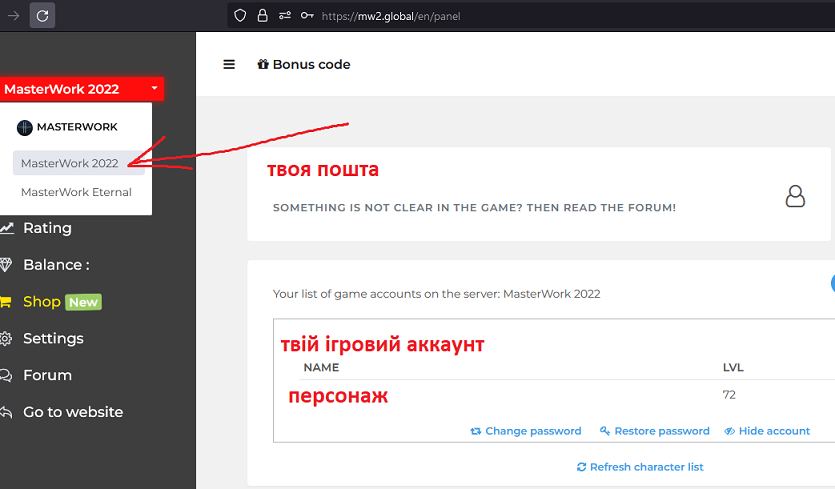Click the Forum chat bubbles icon
Screen dimensions: 835x489
[x=6, y=376]
